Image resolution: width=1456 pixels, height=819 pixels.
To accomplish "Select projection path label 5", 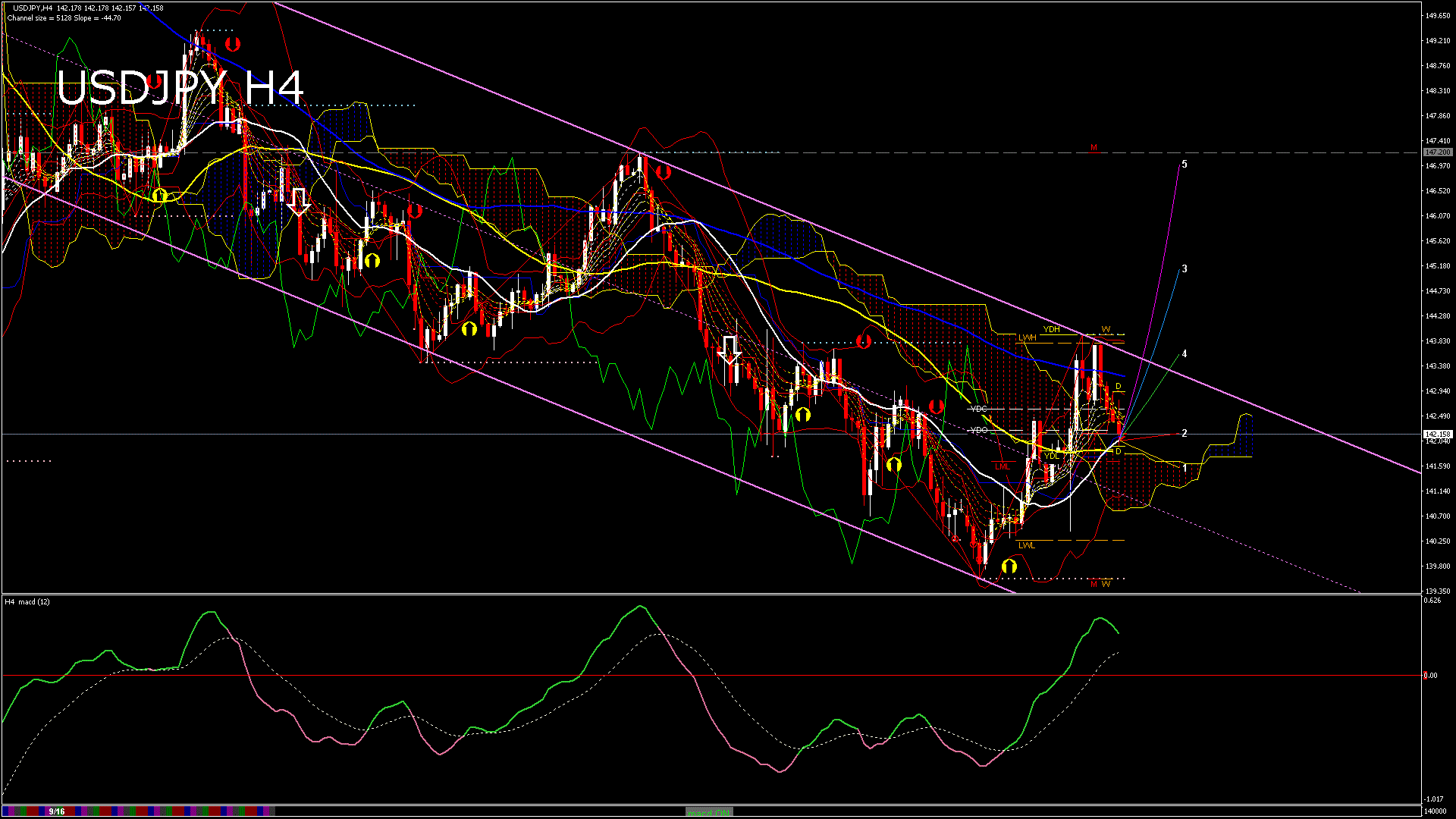I will pos(1185,165).
